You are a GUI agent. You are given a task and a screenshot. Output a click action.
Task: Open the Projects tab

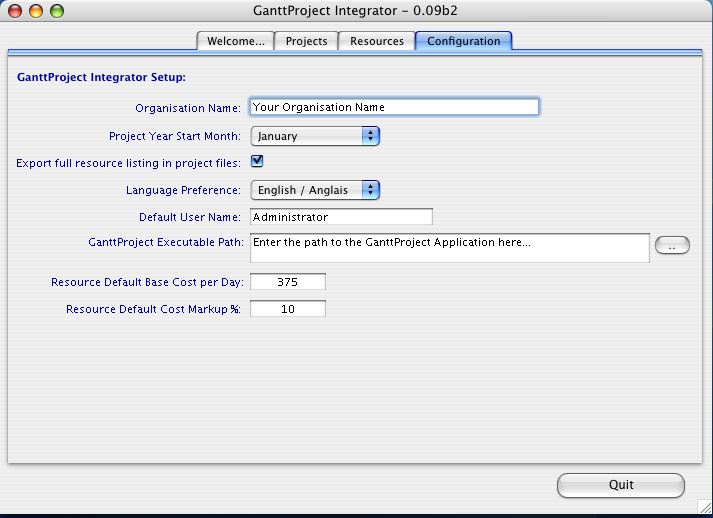(x=306, y=41)
